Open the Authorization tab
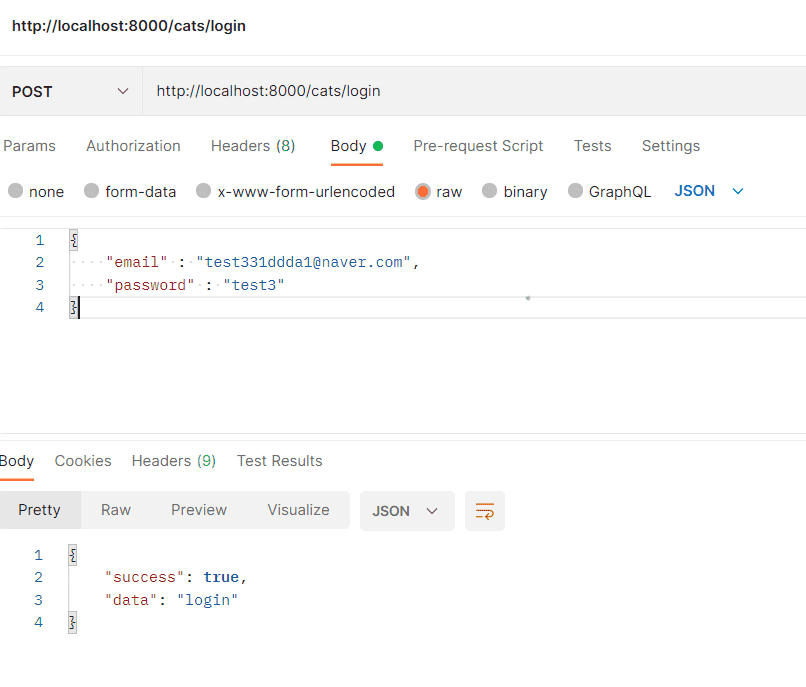The height and width of the screenshot is (687, 806). (133, 146)
